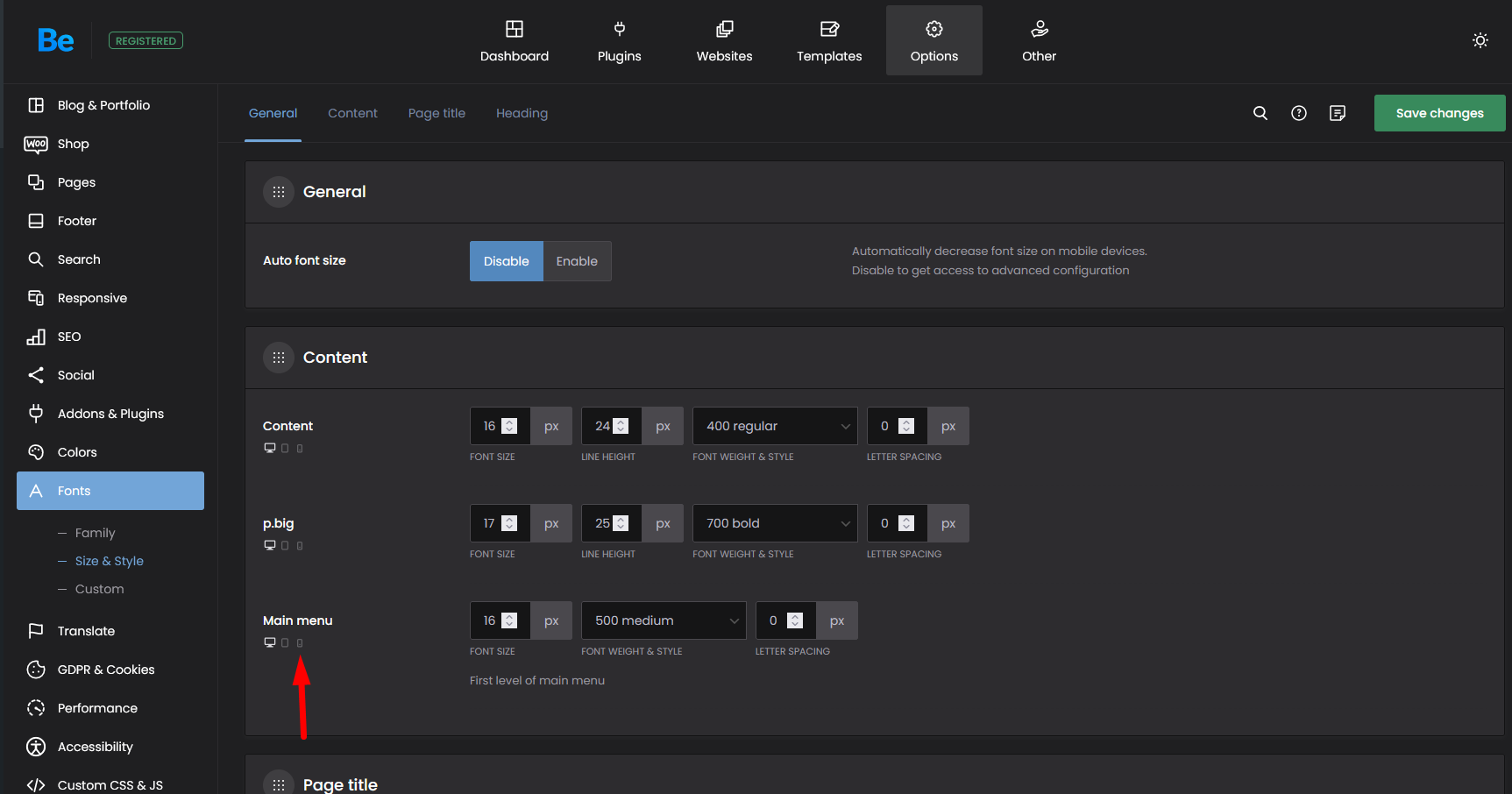
Task: Click the search magnifier icon in toolbar
Action: coord(1260,113)
